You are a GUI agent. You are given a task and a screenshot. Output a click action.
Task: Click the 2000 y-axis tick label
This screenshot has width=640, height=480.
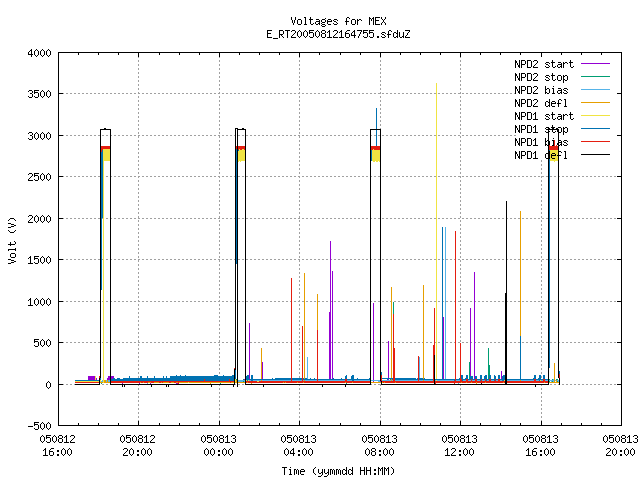pyautogui.click(x=40, y=219)
